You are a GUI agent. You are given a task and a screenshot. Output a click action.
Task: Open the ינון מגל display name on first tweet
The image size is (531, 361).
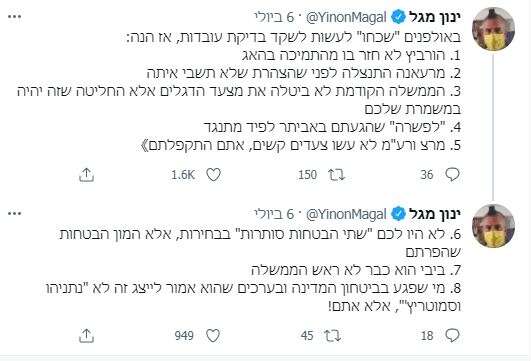pos(435,17)
